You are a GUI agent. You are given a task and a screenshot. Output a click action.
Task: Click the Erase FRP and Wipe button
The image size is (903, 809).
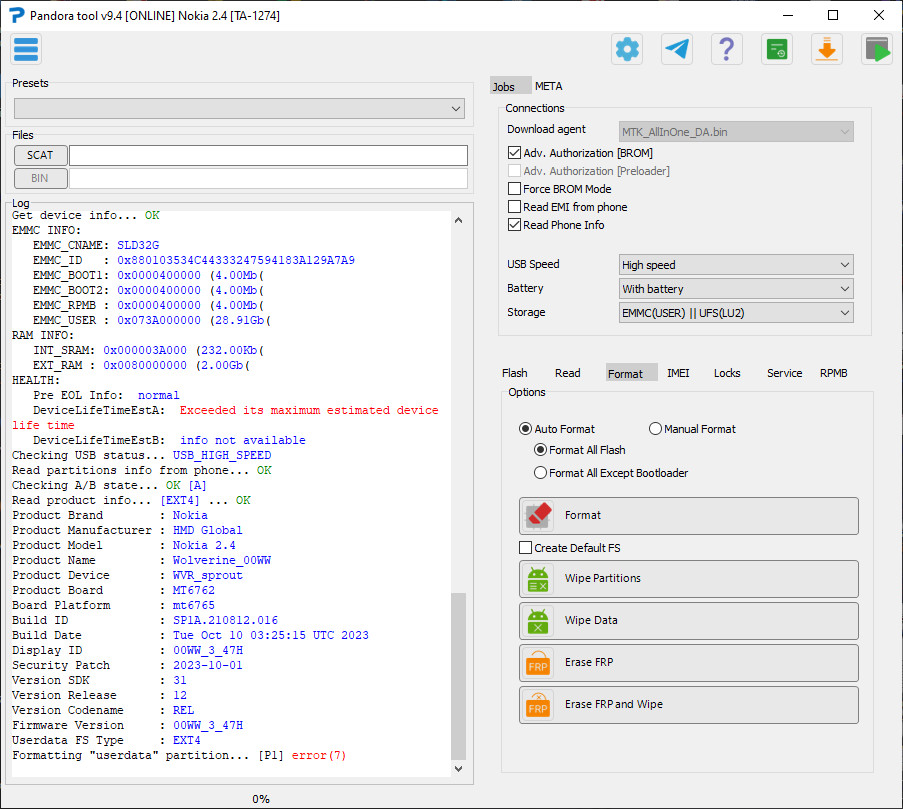tap(689, 705)
